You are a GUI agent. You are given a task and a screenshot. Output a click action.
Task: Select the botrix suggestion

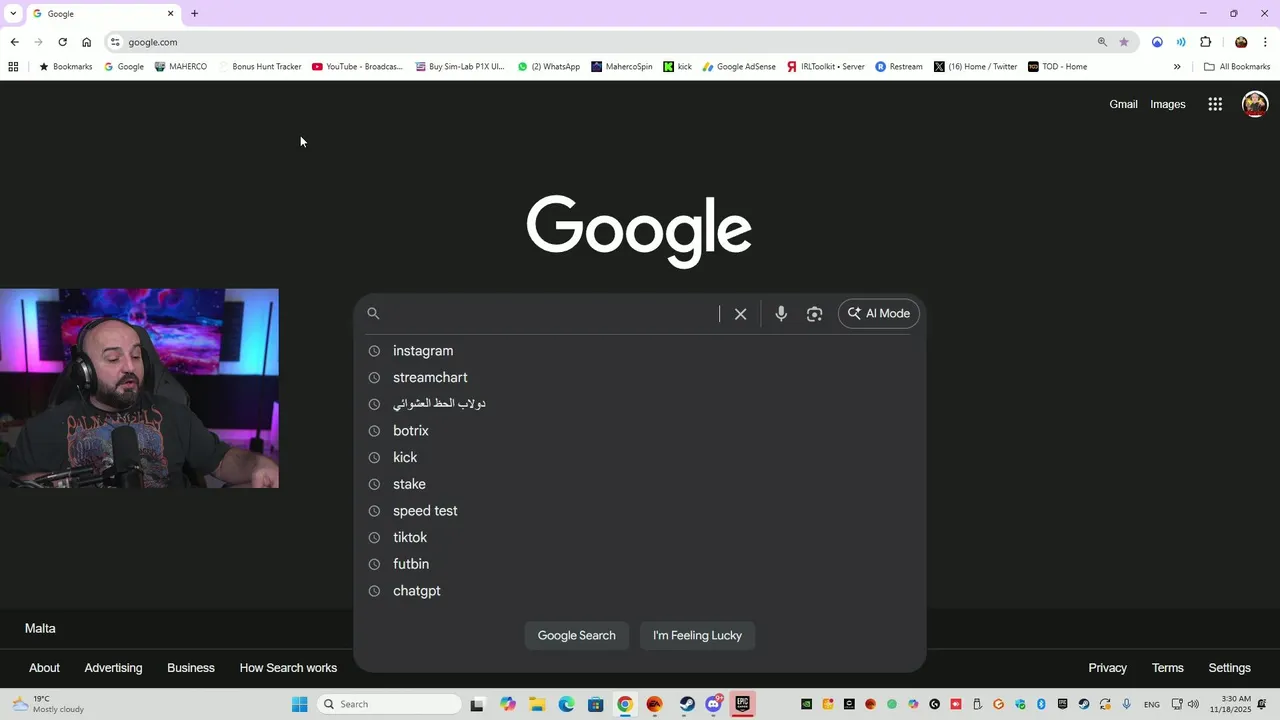coord(640,431)
